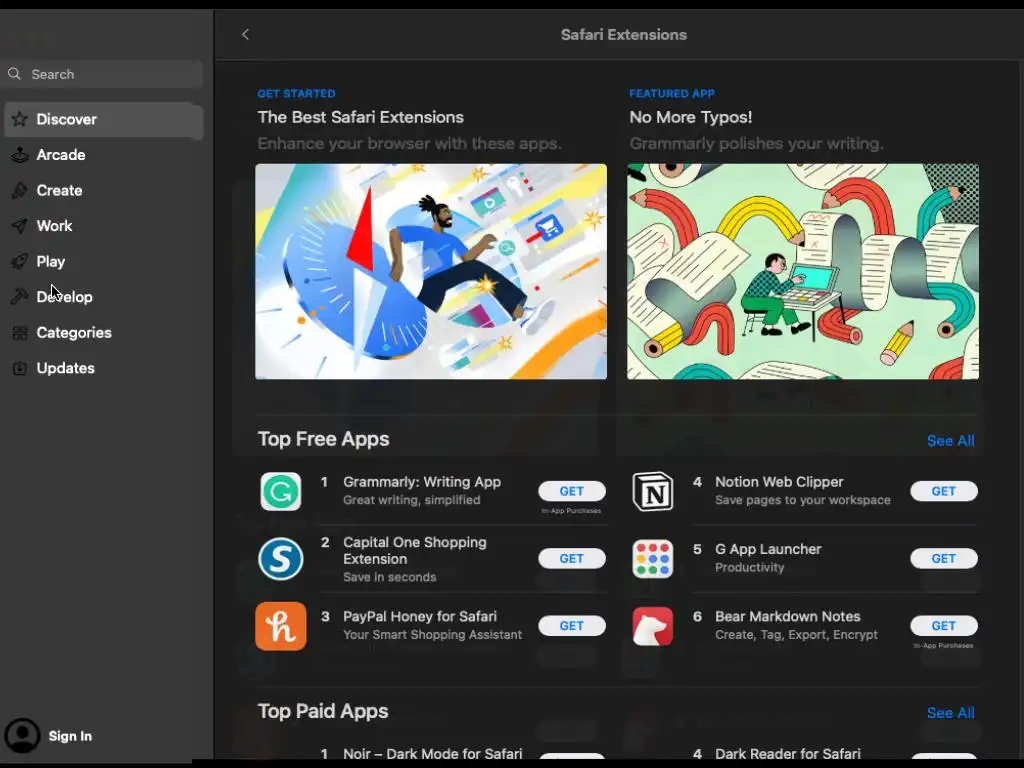The image size is (1024, 768).
Task: Select Discover in the sidebar
Action: tap(104, 120)
